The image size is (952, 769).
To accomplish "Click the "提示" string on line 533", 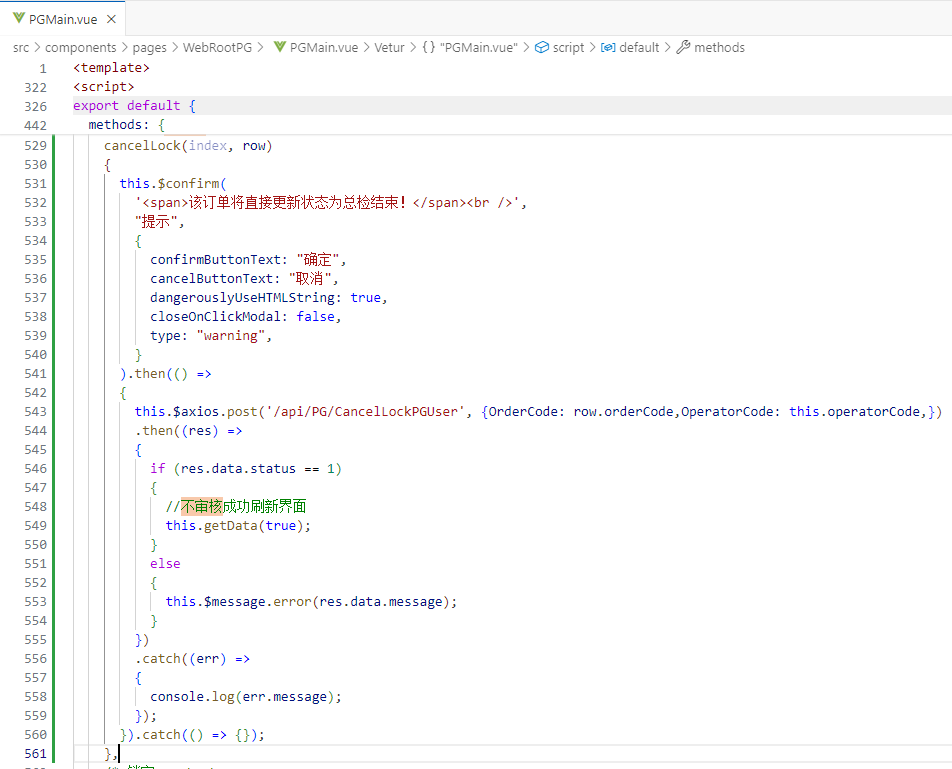I will [156, 222].
